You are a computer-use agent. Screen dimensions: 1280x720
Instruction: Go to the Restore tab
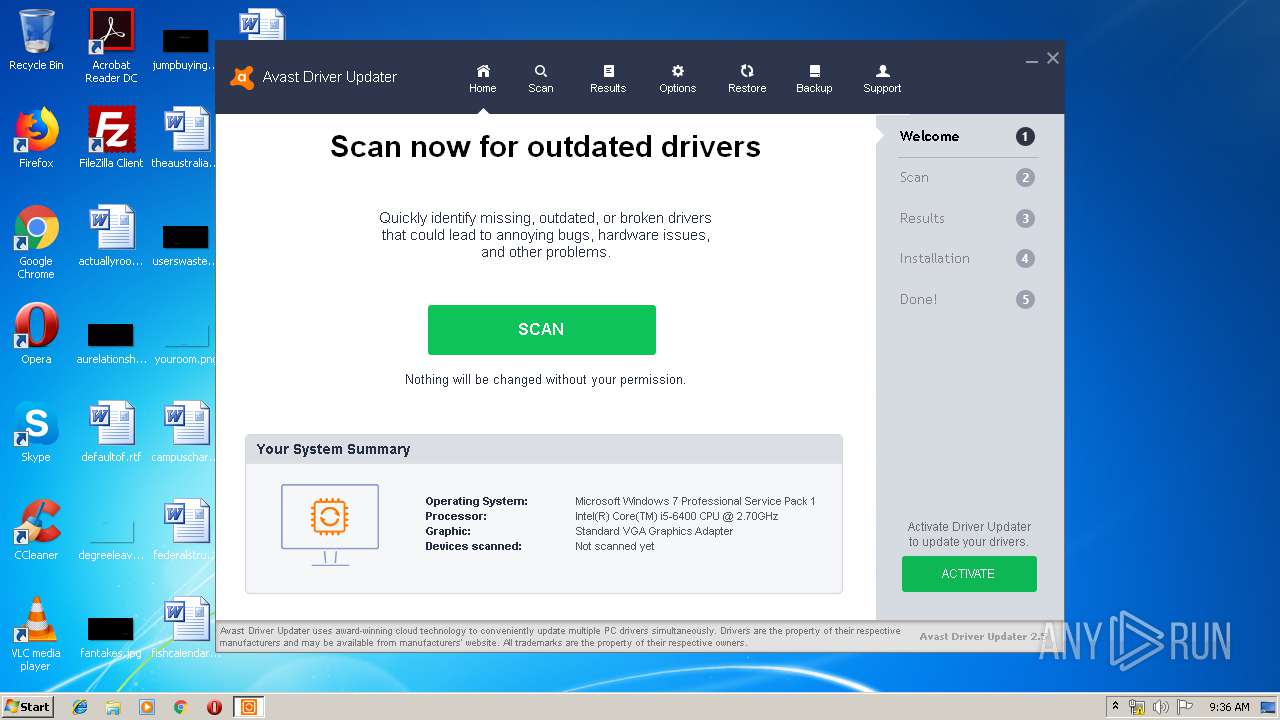747,79
